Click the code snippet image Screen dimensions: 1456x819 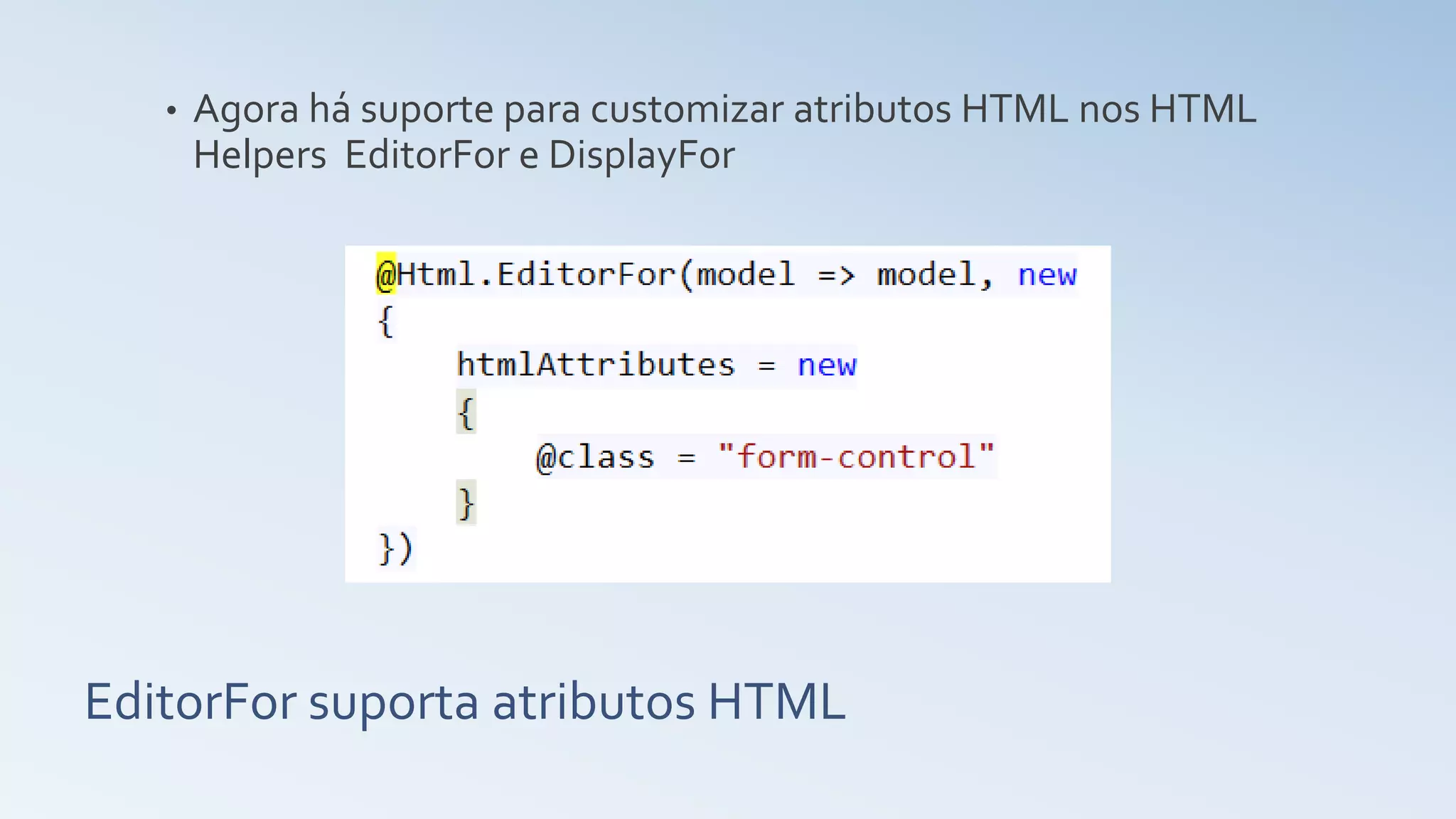[728, 414]
